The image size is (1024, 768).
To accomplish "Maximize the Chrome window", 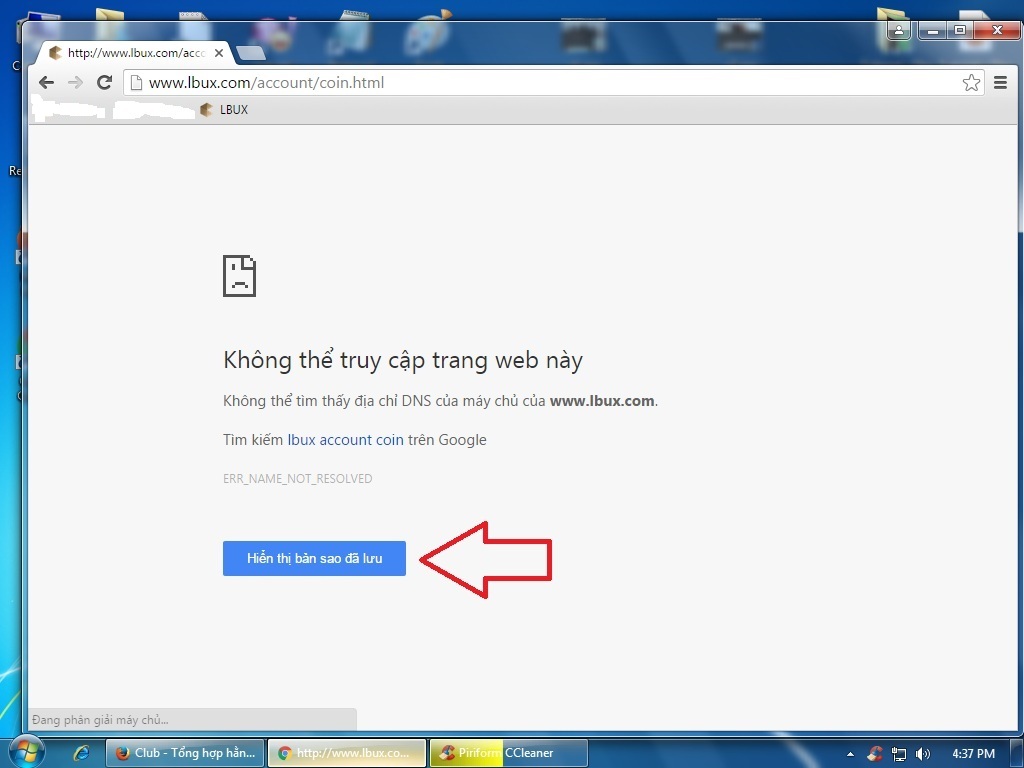I will pos(960,30).
